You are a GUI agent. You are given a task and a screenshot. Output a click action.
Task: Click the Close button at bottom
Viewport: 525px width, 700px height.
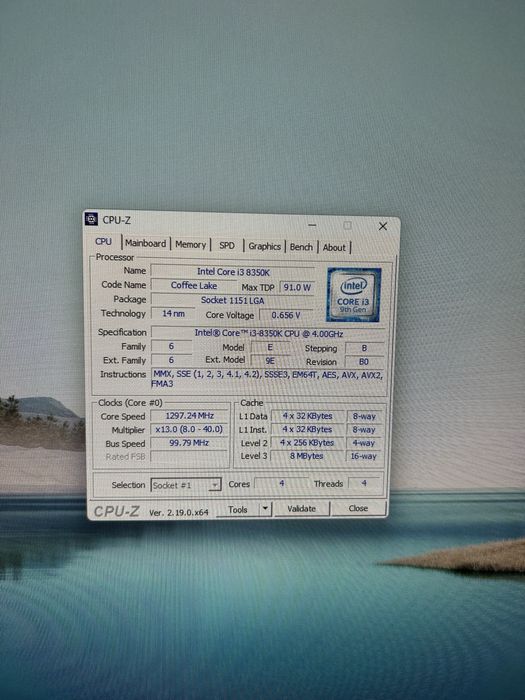coord(358,508)
